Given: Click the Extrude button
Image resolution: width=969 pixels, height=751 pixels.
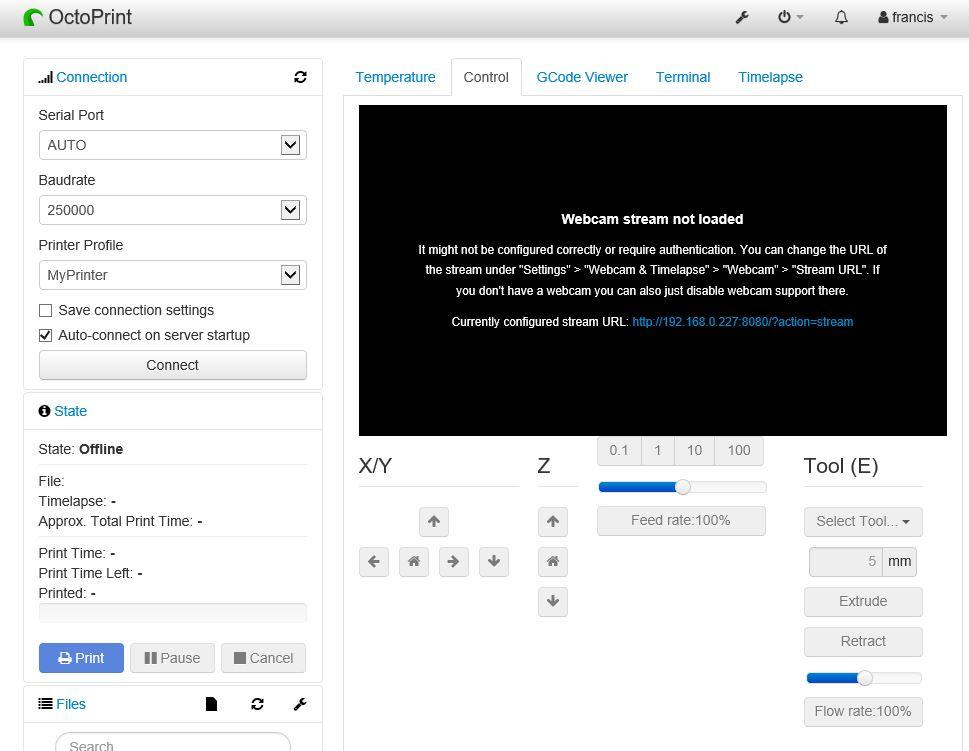Looking at the screenshot, I should [863, 602].
